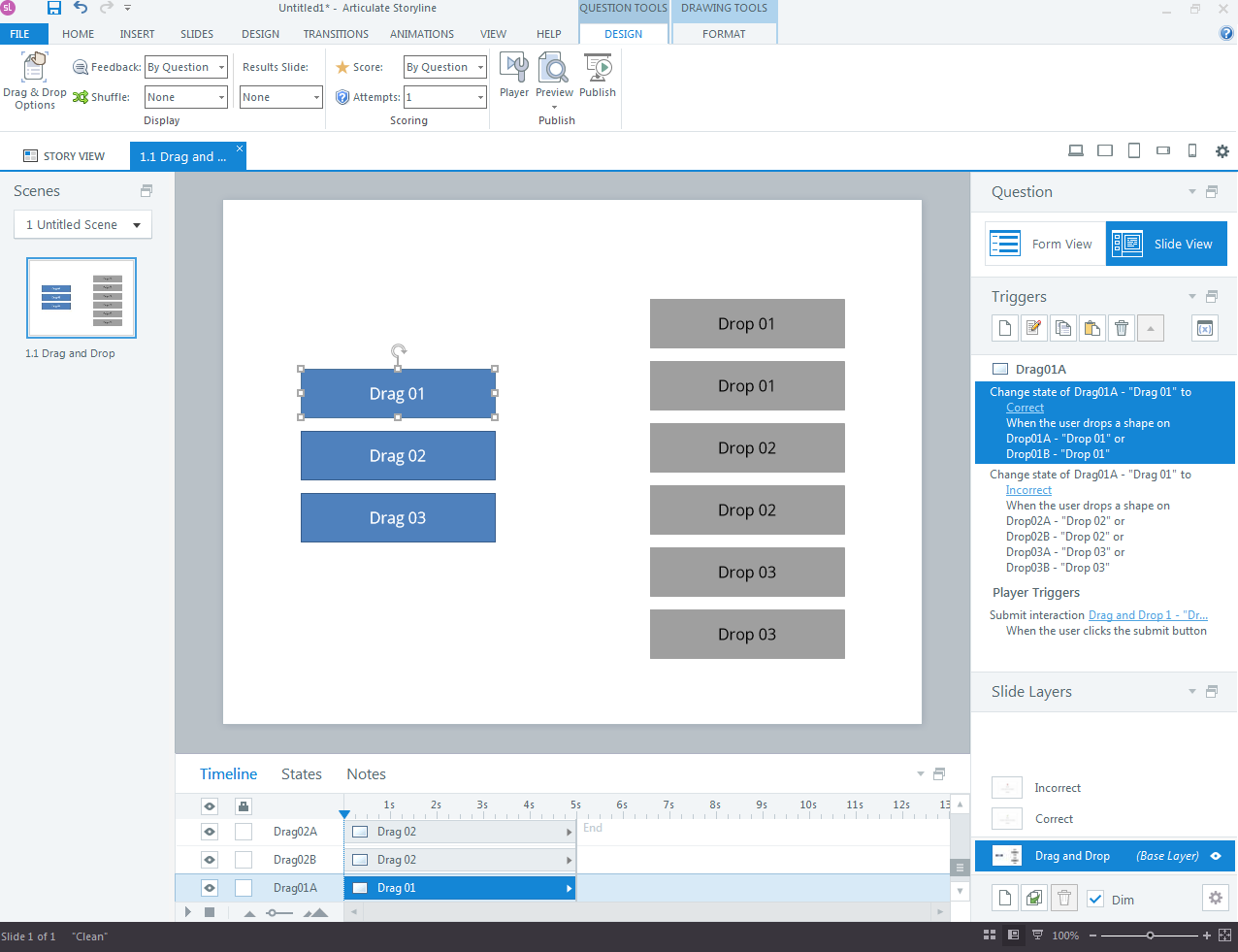Open the 1 Untitled Scene dropdown

(x=82, y=225)
